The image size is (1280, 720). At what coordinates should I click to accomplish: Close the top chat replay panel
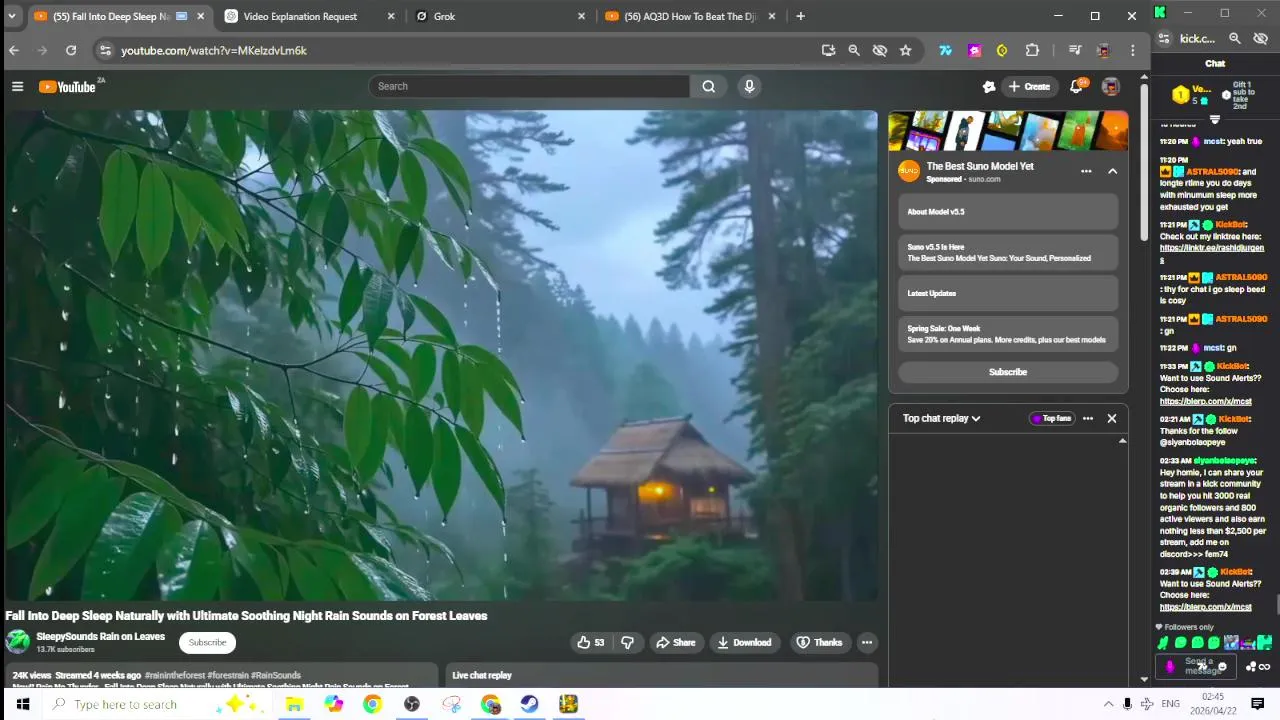[x=1112, y=418]
